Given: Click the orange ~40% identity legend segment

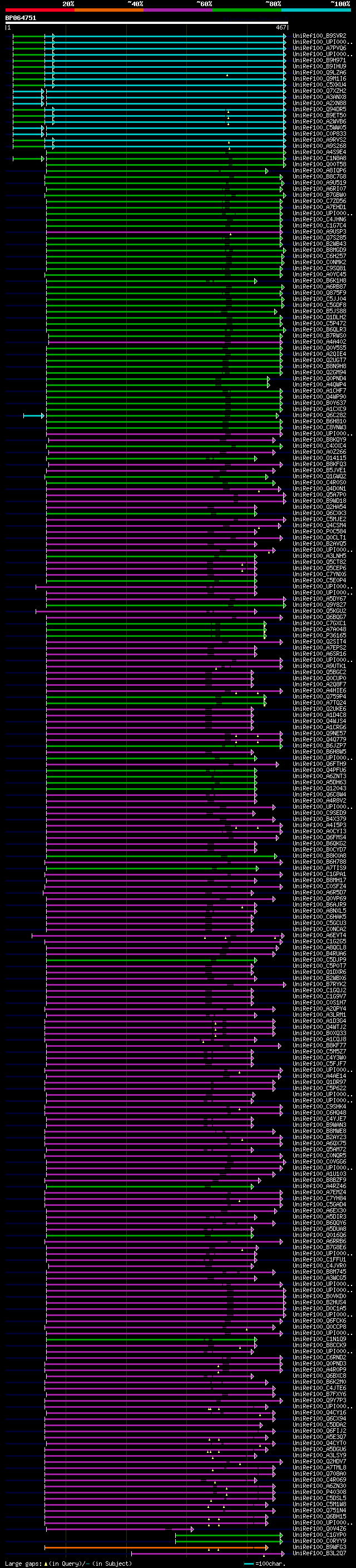Looking at the screenshot, I should [109, 10].
